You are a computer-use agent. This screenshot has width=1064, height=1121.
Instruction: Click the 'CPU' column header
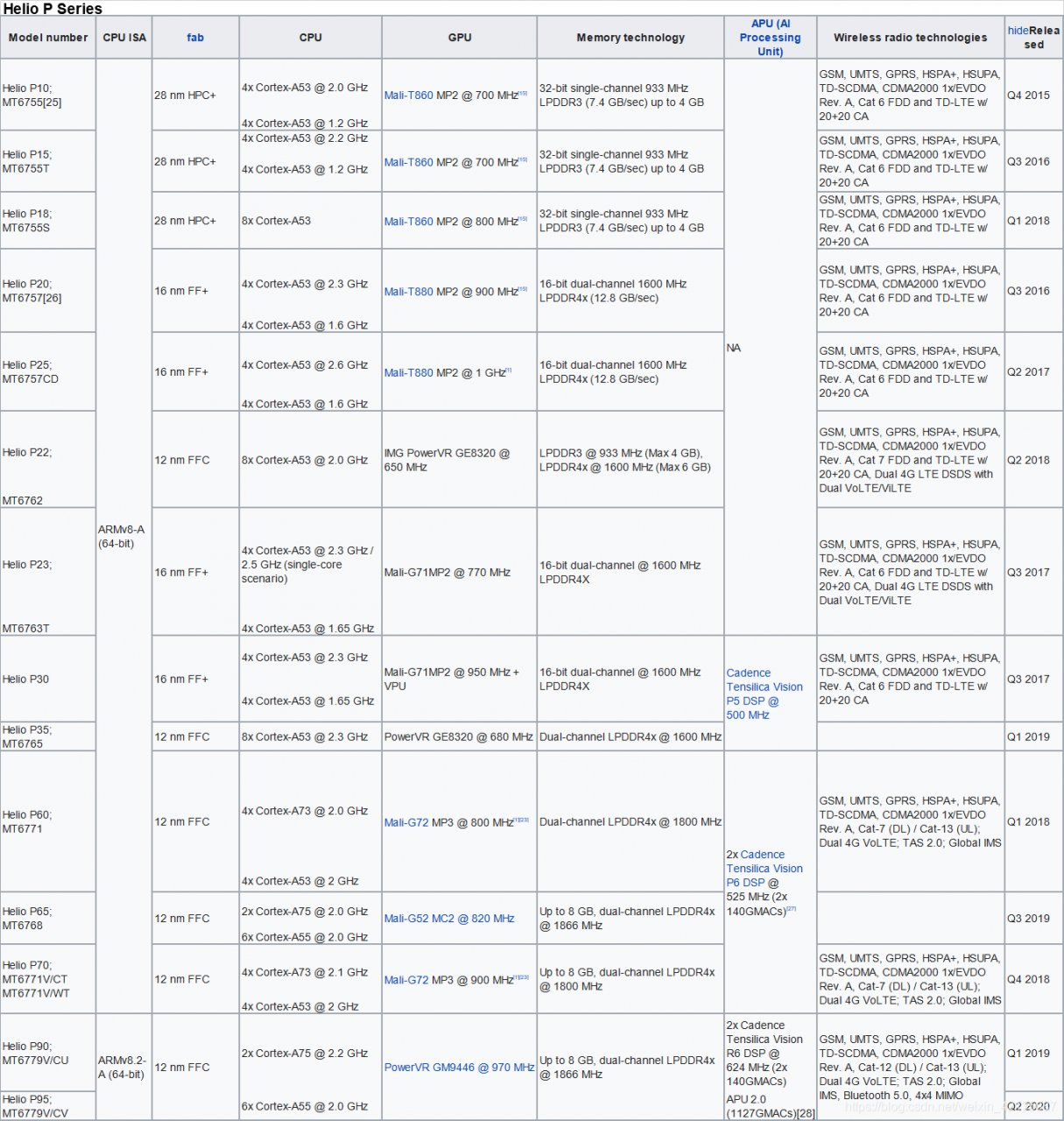(x=311, y=38)
